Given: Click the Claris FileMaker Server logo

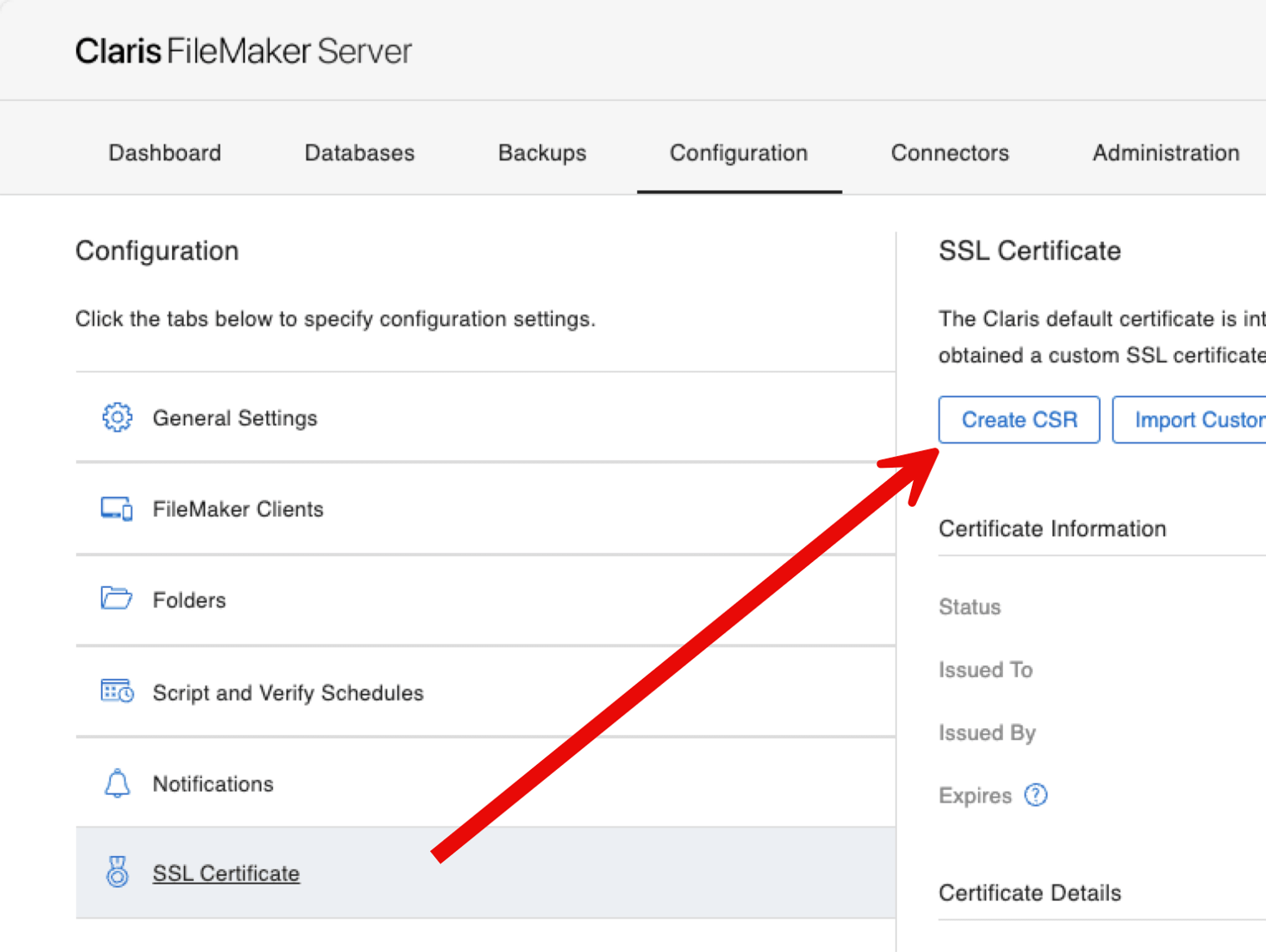Looking at the screenshot, I should pos(243,51).
